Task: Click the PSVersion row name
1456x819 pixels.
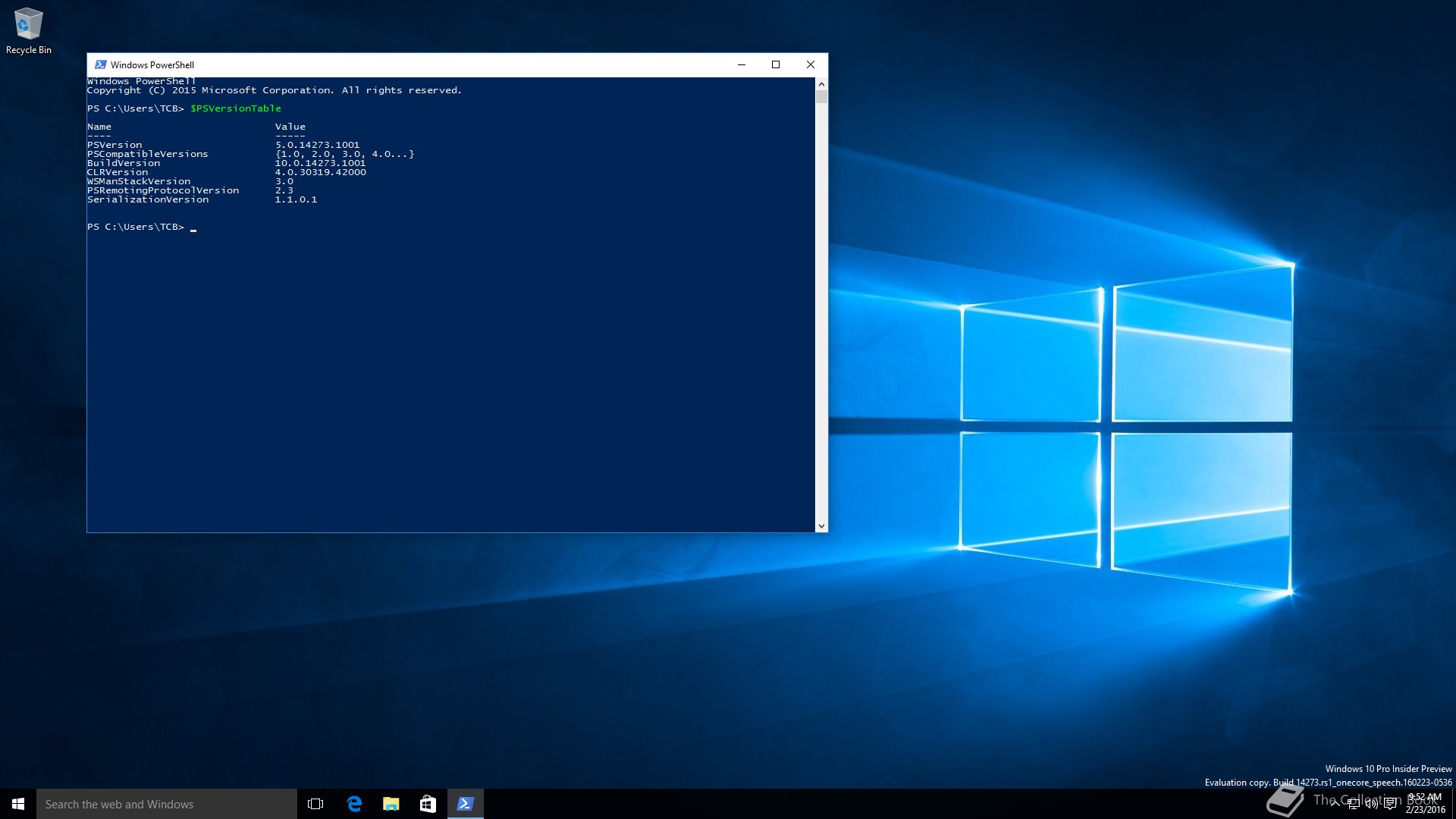Action: coord(115,145)
